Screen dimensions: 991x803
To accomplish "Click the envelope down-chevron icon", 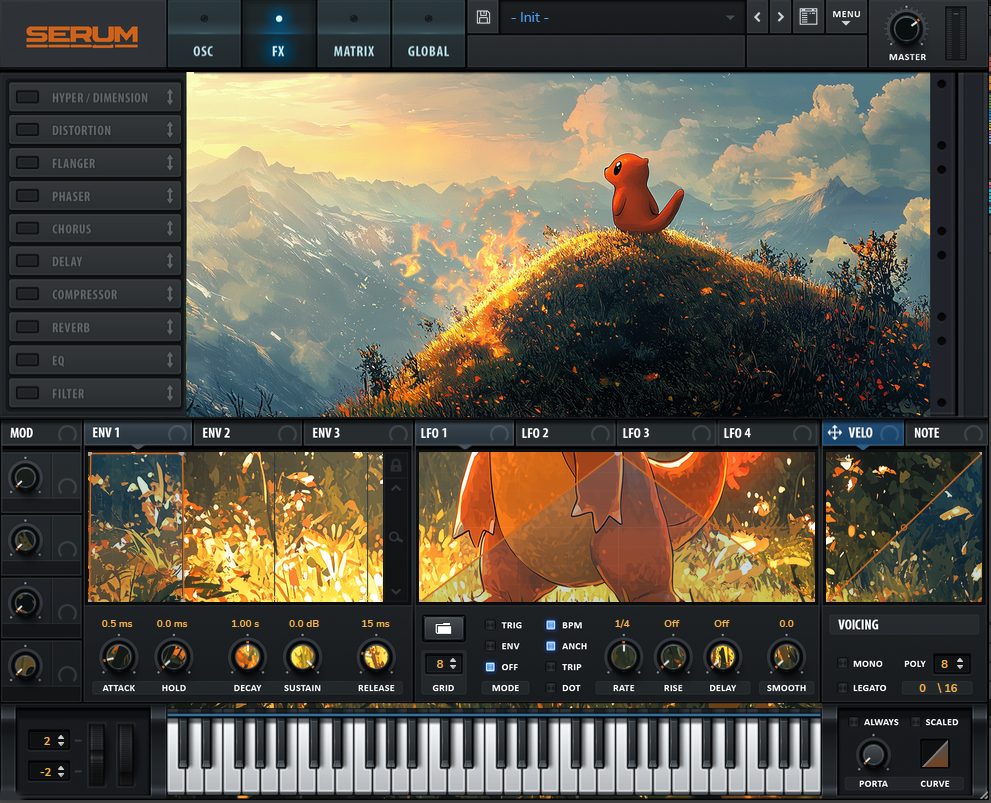I will coord(396,591).
